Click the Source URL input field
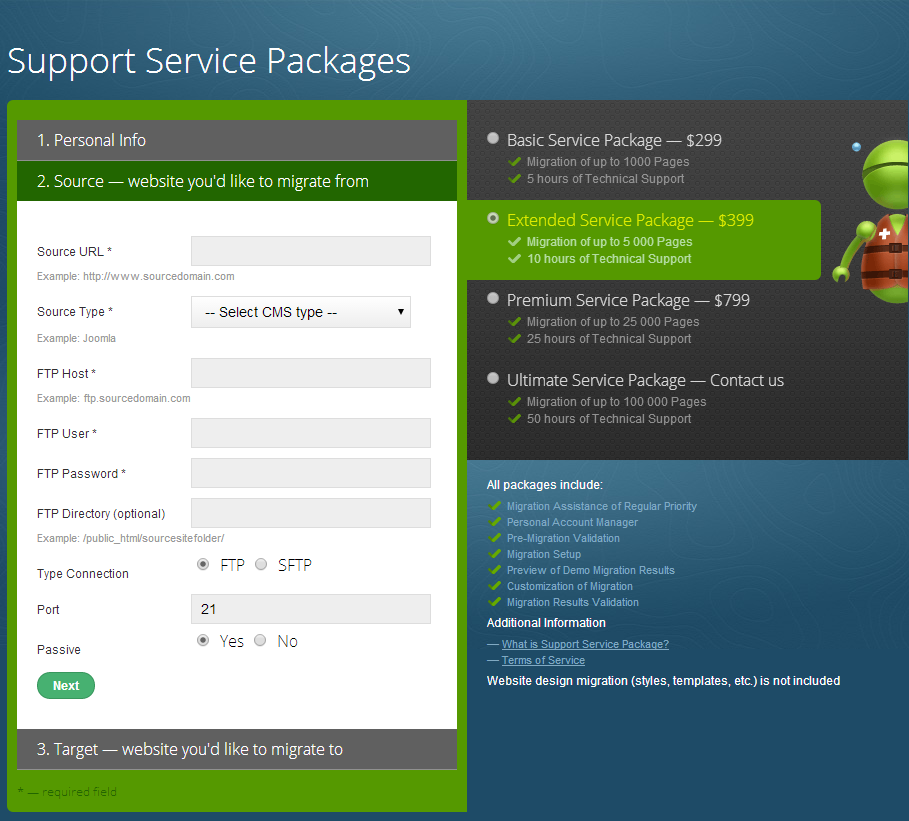The width and height of the screenshot is (909, 821). (x=311, y=251)
